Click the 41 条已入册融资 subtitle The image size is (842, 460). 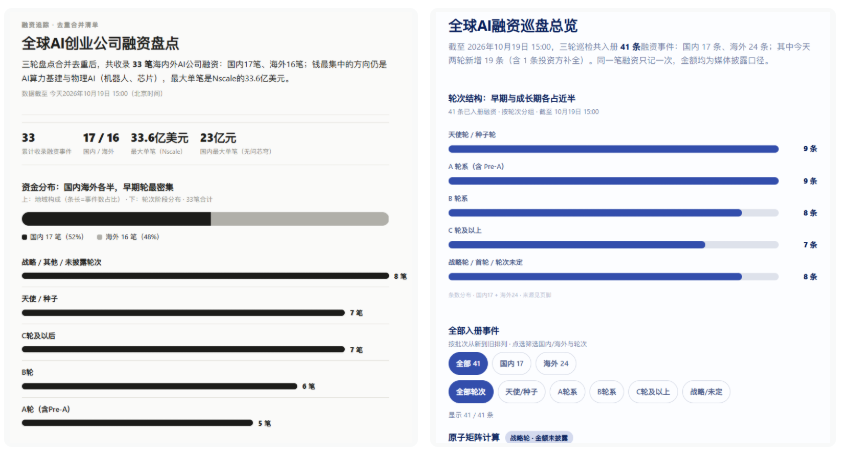point(524,112)
